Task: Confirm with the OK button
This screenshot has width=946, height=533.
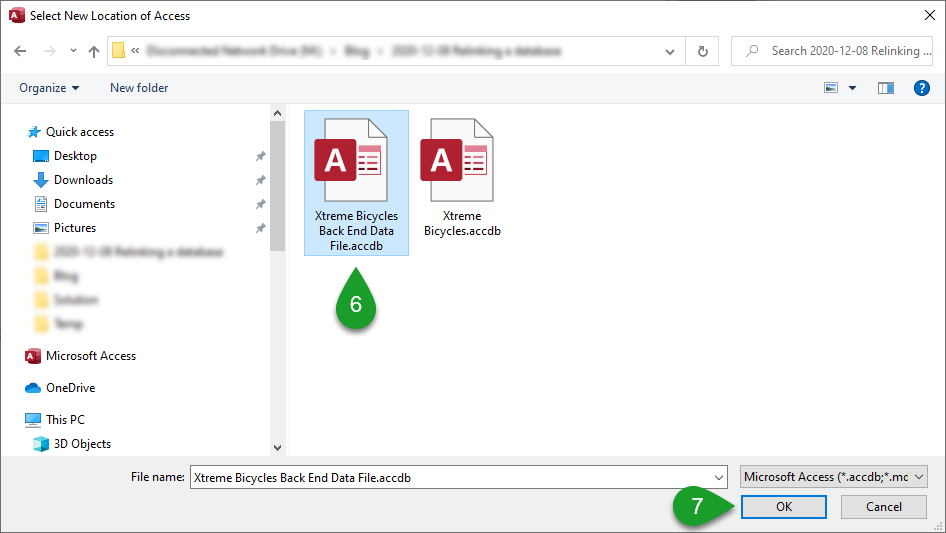Action: click(x=784, y=507)
